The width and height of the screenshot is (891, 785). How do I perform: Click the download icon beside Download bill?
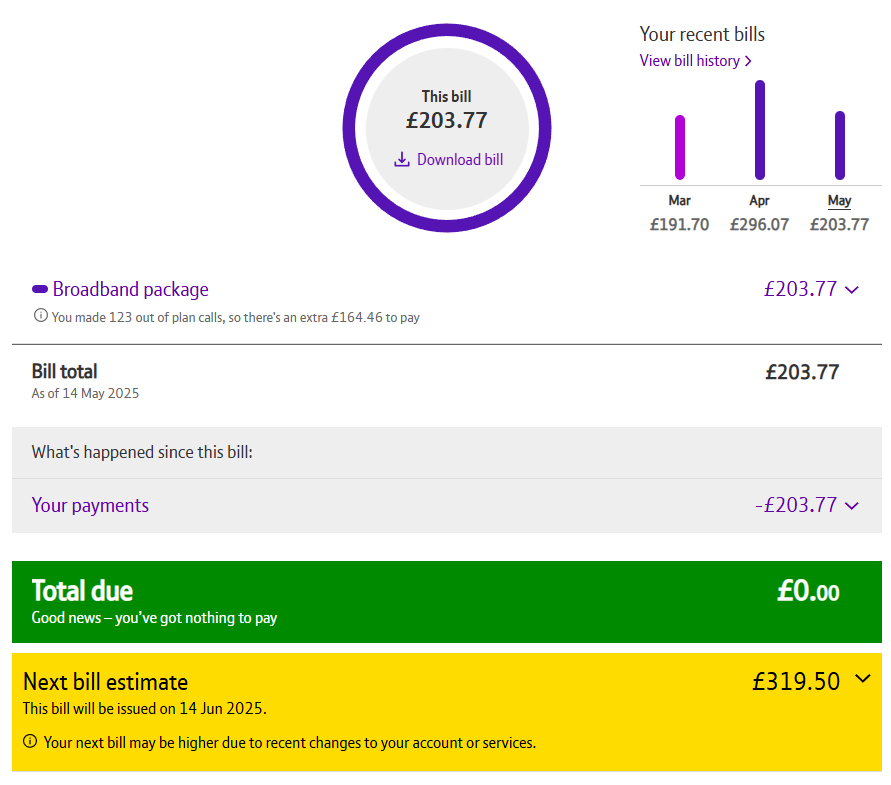(402, 159)
